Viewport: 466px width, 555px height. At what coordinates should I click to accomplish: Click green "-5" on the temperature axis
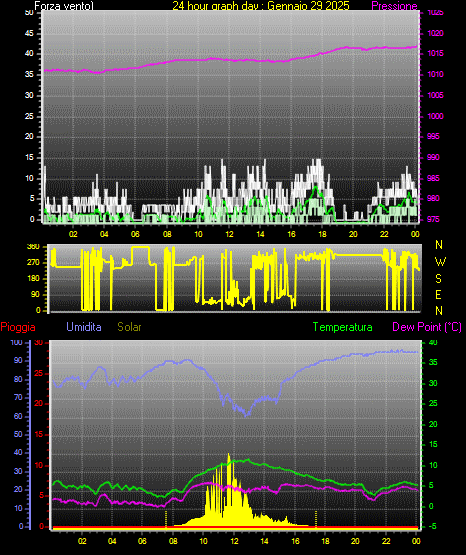[x=433, y=526]
